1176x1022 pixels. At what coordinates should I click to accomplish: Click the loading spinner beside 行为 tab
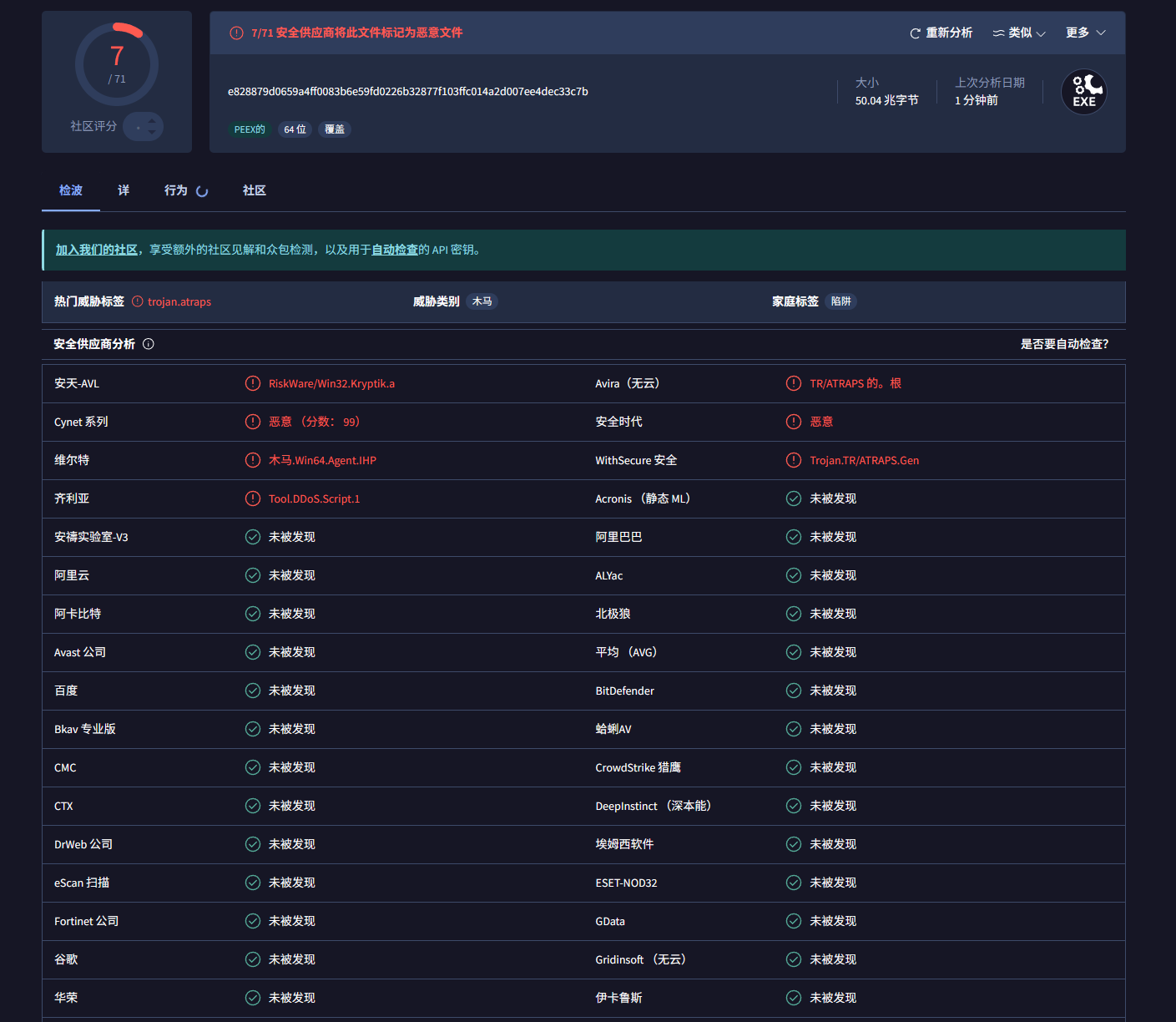pos(202,191)
